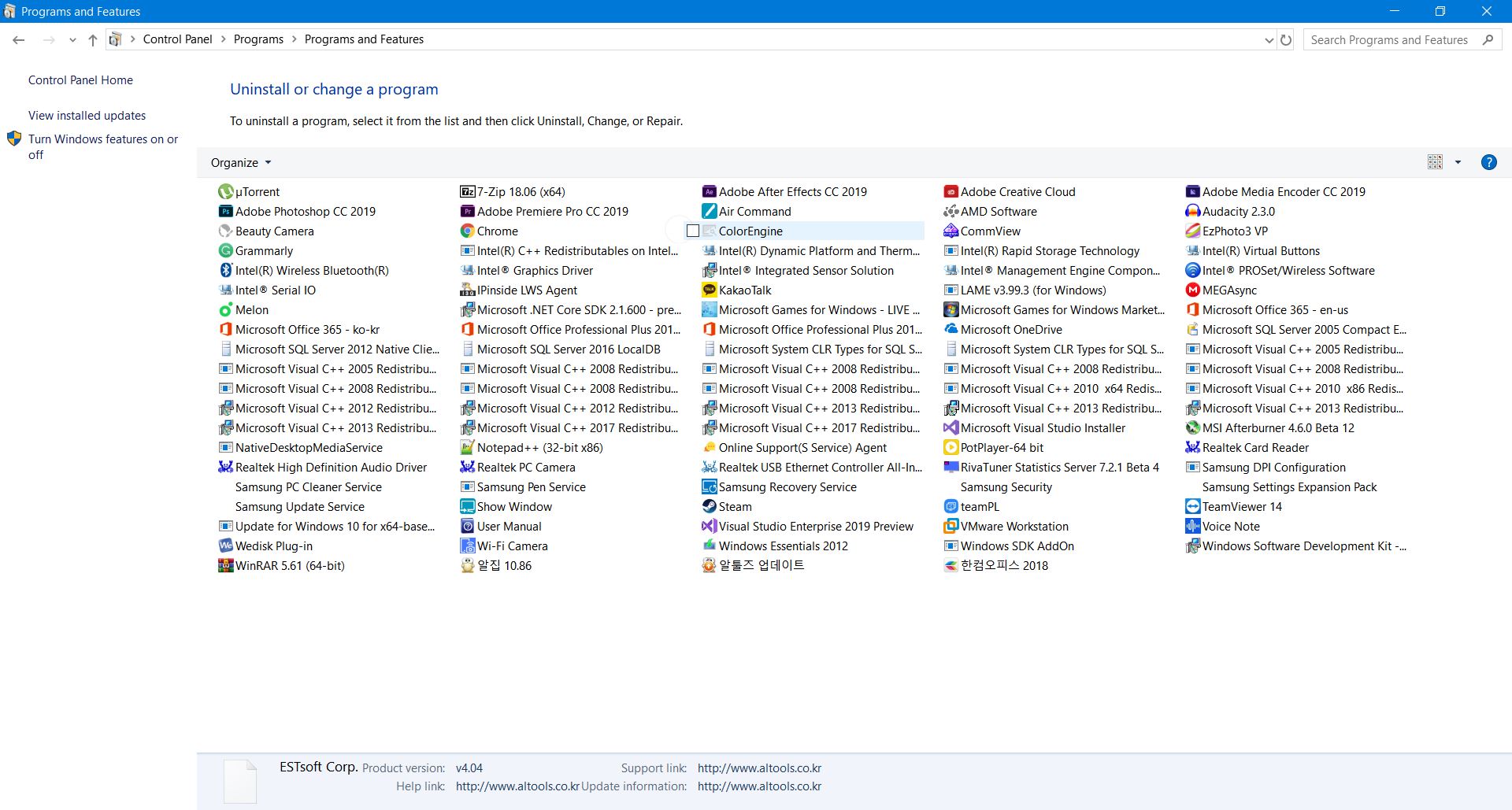Select Samsung Security entry

[x=1006, y=486]
